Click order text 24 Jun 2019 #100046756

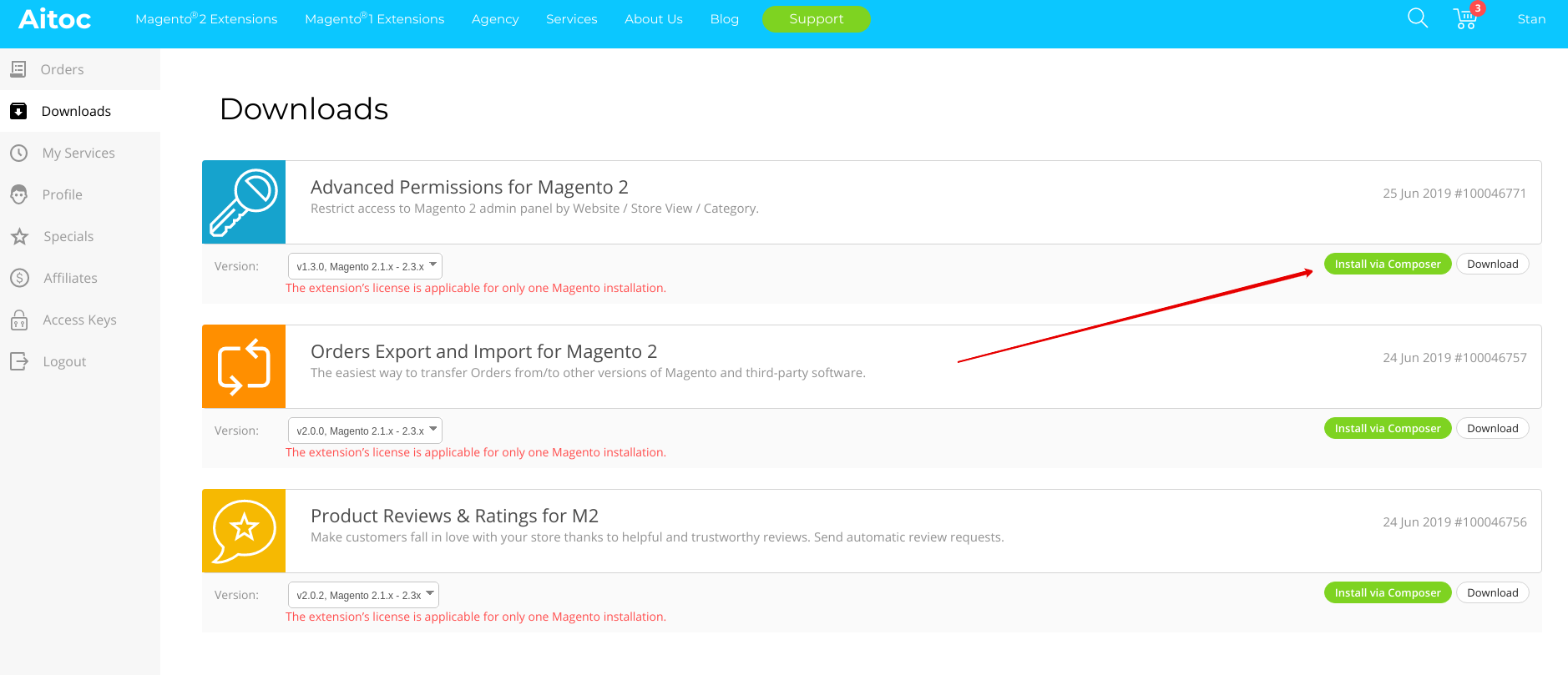[x=1454, y=521]
